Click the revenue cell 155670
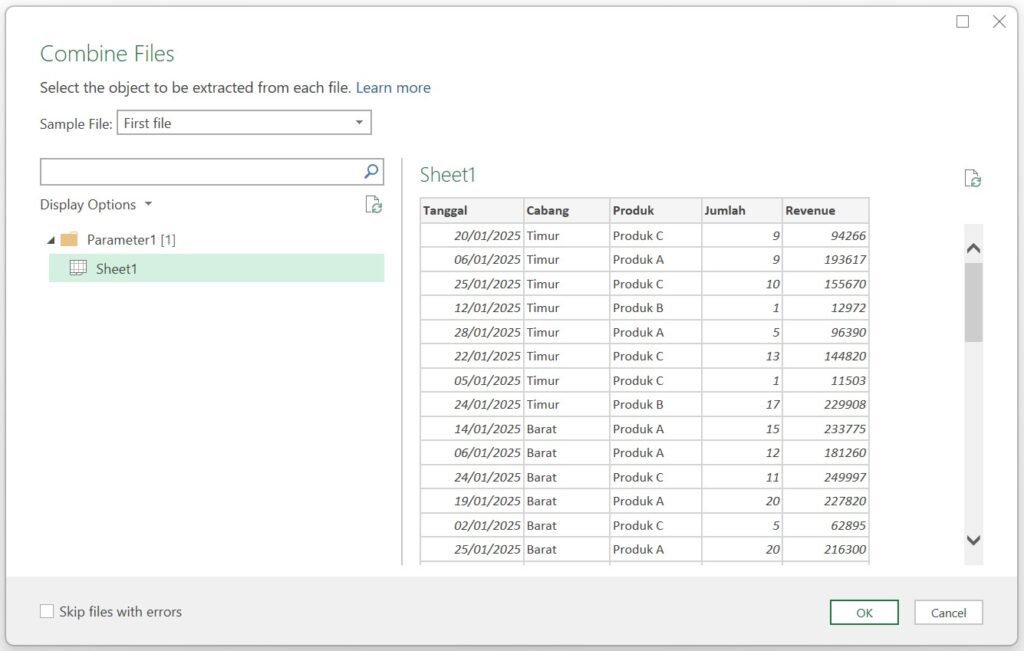Image resolution: width=1024 pixels, height=651 pixels. (825, 283)
